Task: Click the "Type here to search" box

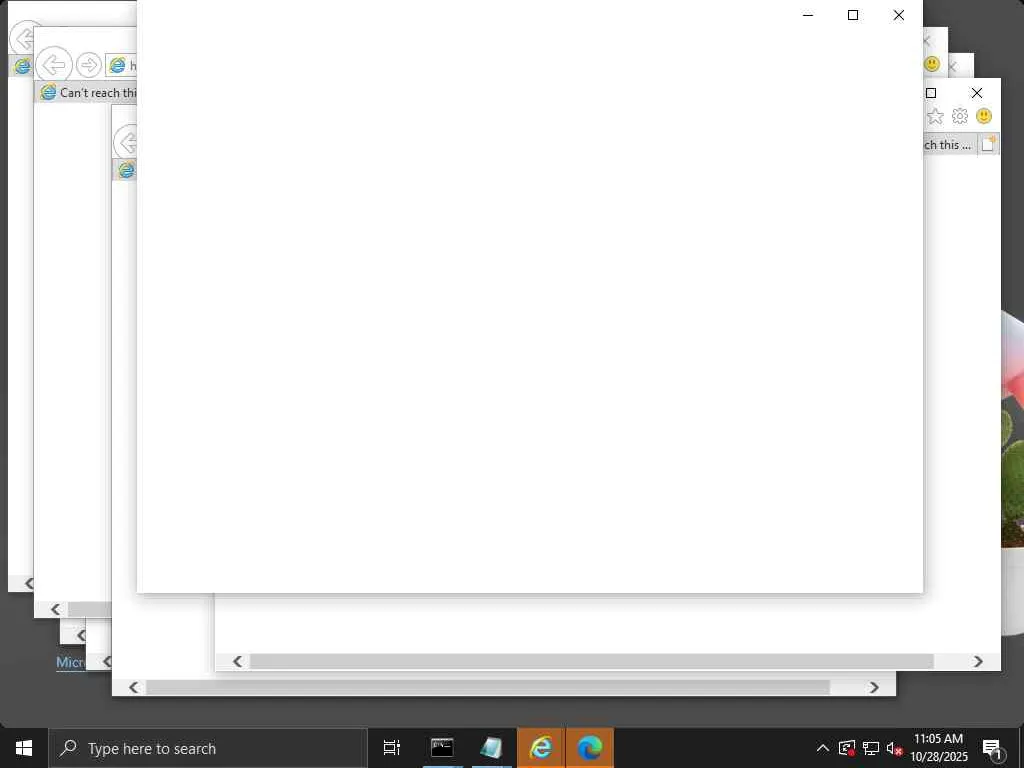Action: coord(208,748)
